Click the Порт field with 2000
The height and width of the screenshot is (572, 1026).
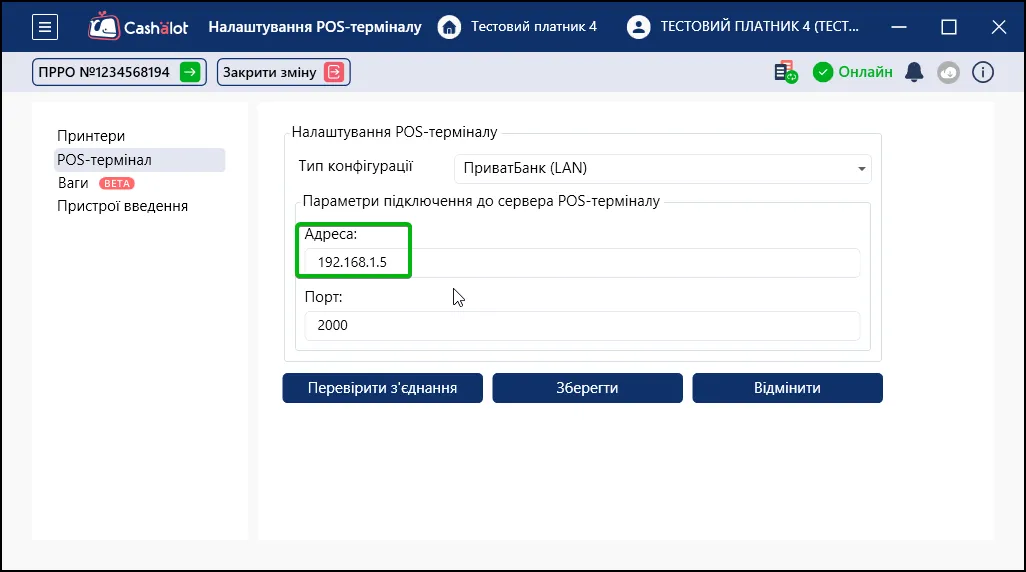point(582,325)
